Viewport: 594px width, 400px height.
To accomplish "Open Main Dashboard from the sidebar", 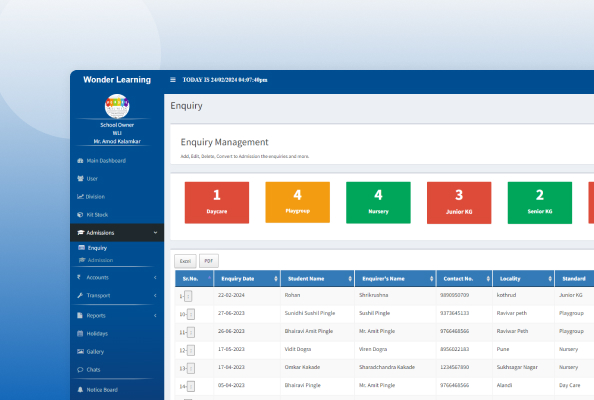I will [101, 161].
